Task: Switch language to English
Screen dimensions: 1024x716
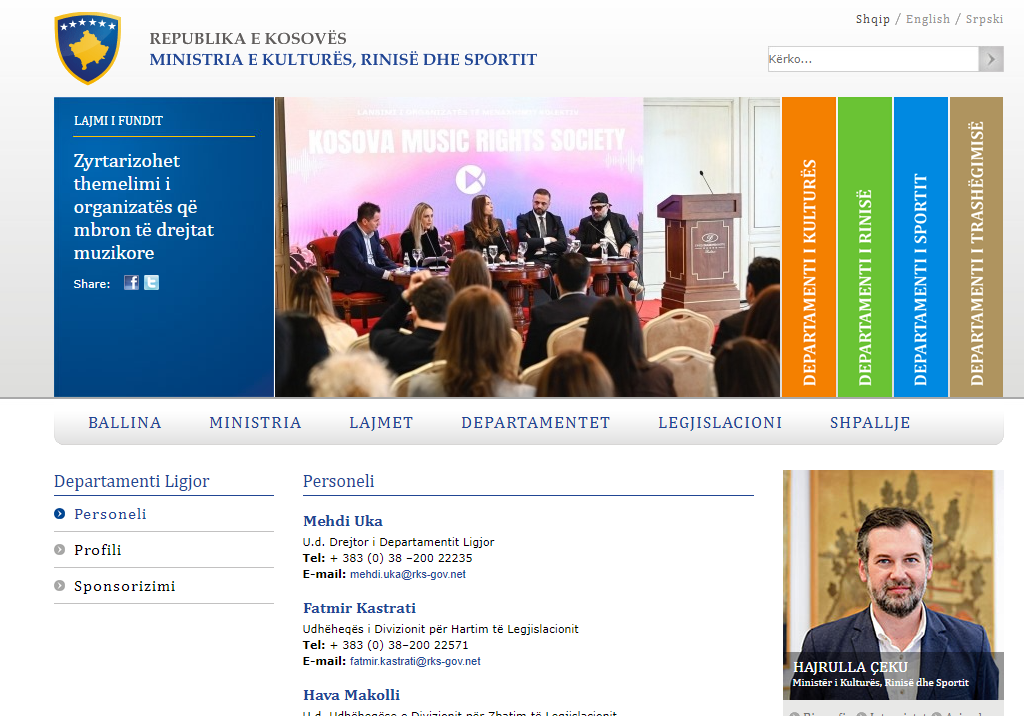Action: [927, 19]
